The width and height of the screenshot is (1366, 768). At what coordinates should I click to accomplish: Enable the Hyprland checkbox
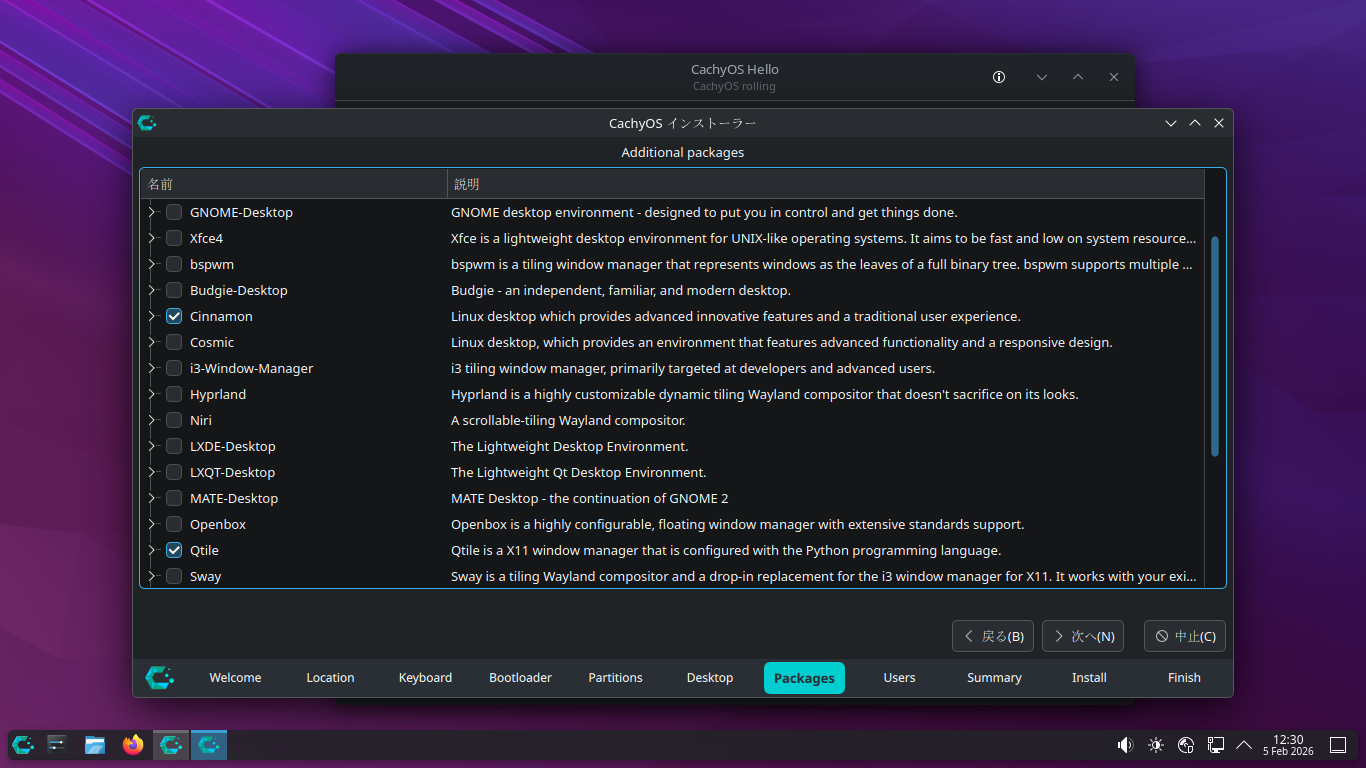[x=174, y=394]
